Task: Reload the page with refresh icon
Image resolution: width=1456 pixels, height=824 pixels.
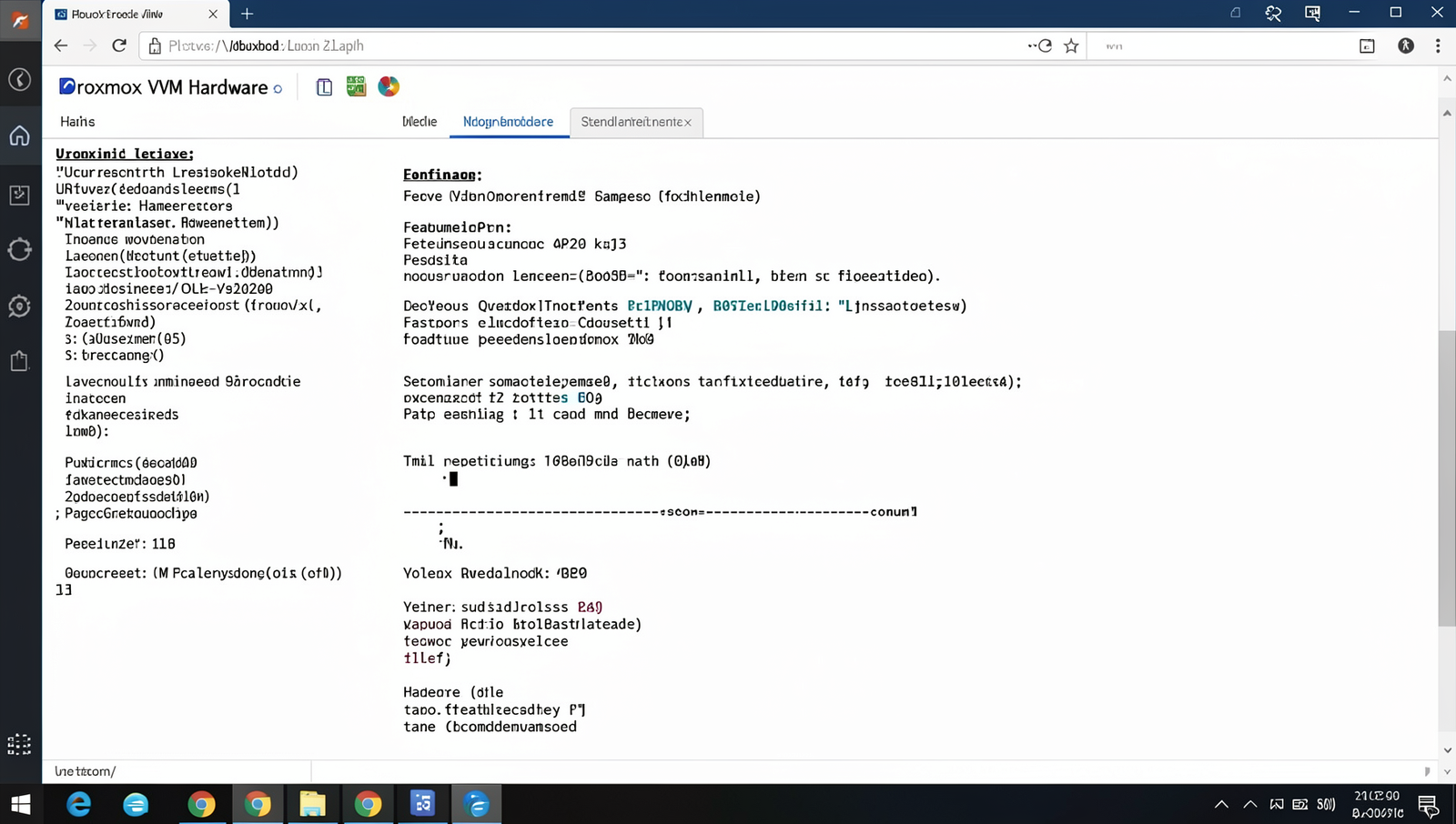Action: coord(119,45)
